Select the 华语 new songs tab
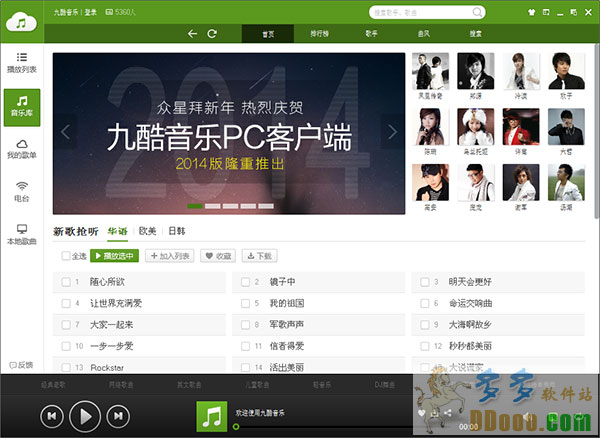The width and height of the screenshot is (600, 438). pyautogui.click(x=117, y=231)
